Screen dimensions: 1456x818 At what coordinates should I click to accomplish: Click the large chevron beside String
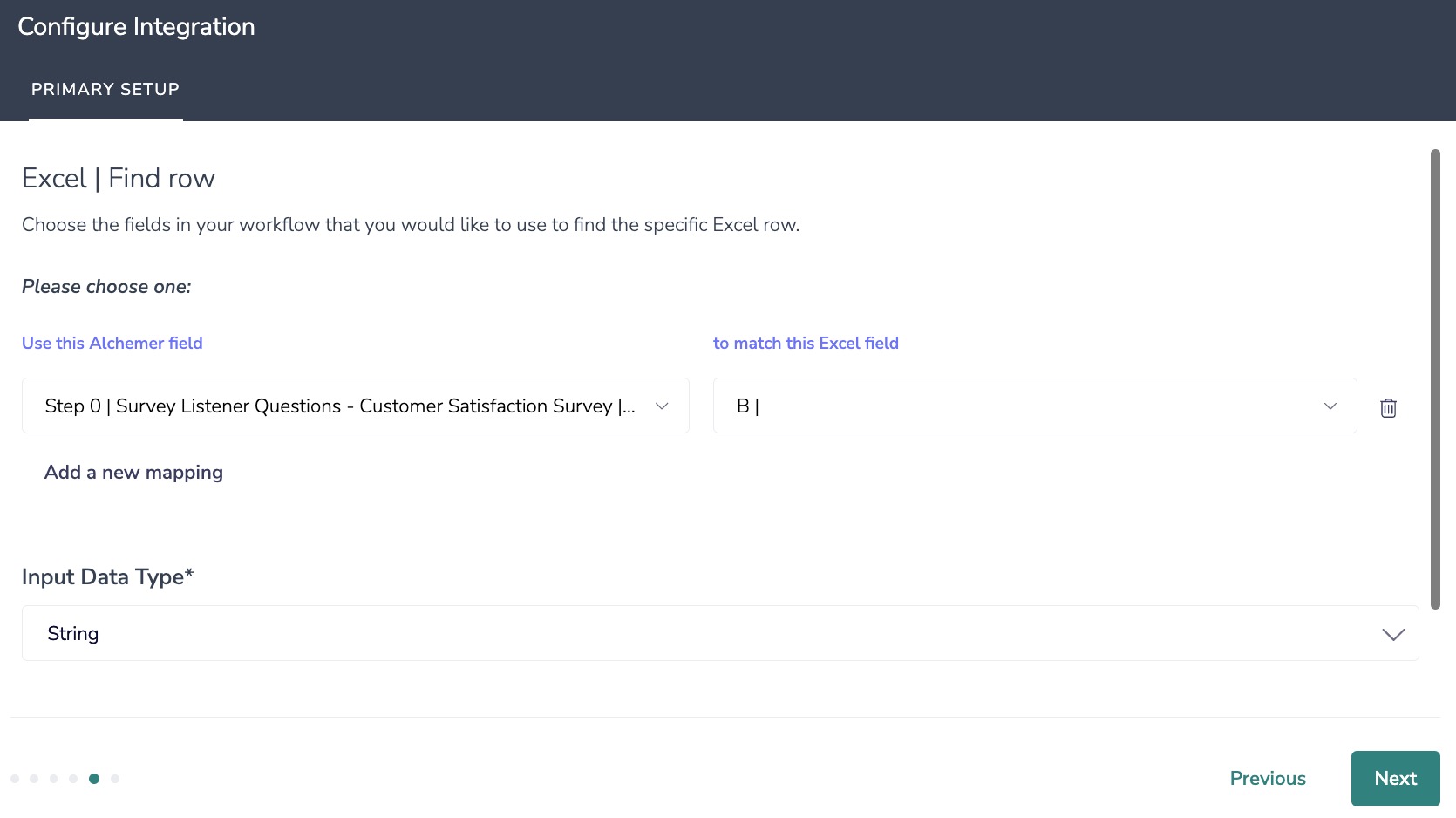(1392, 634)
